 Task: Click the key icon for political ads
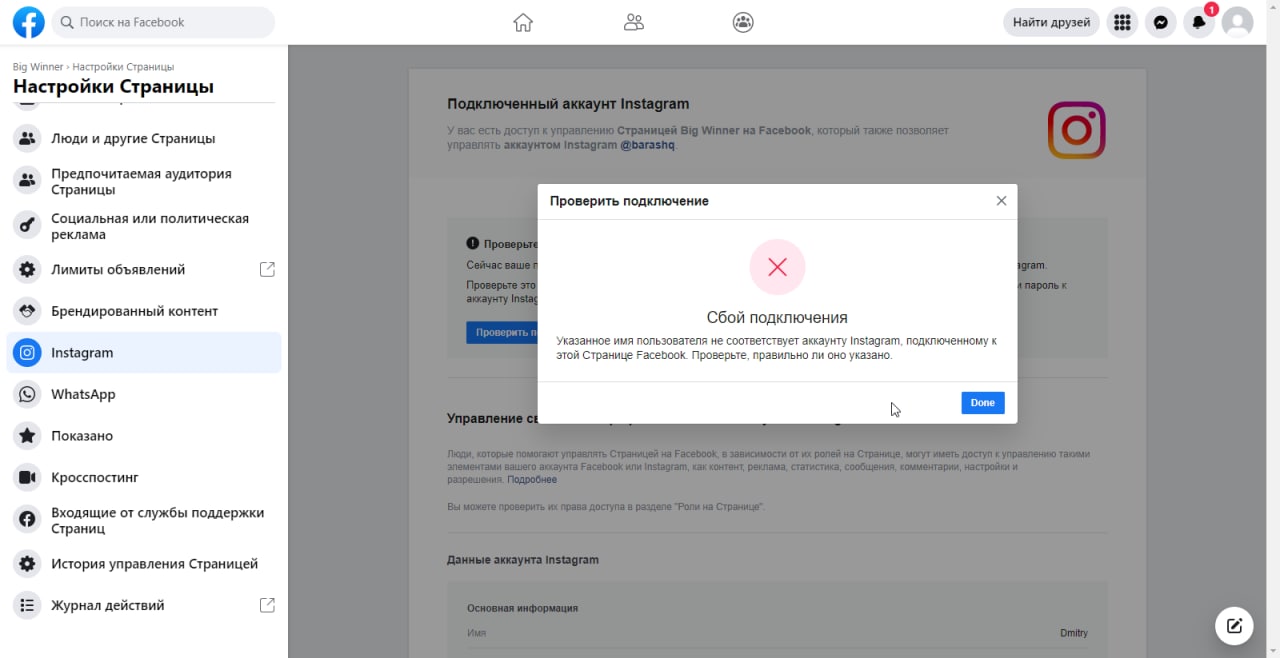tap(28, 226)
